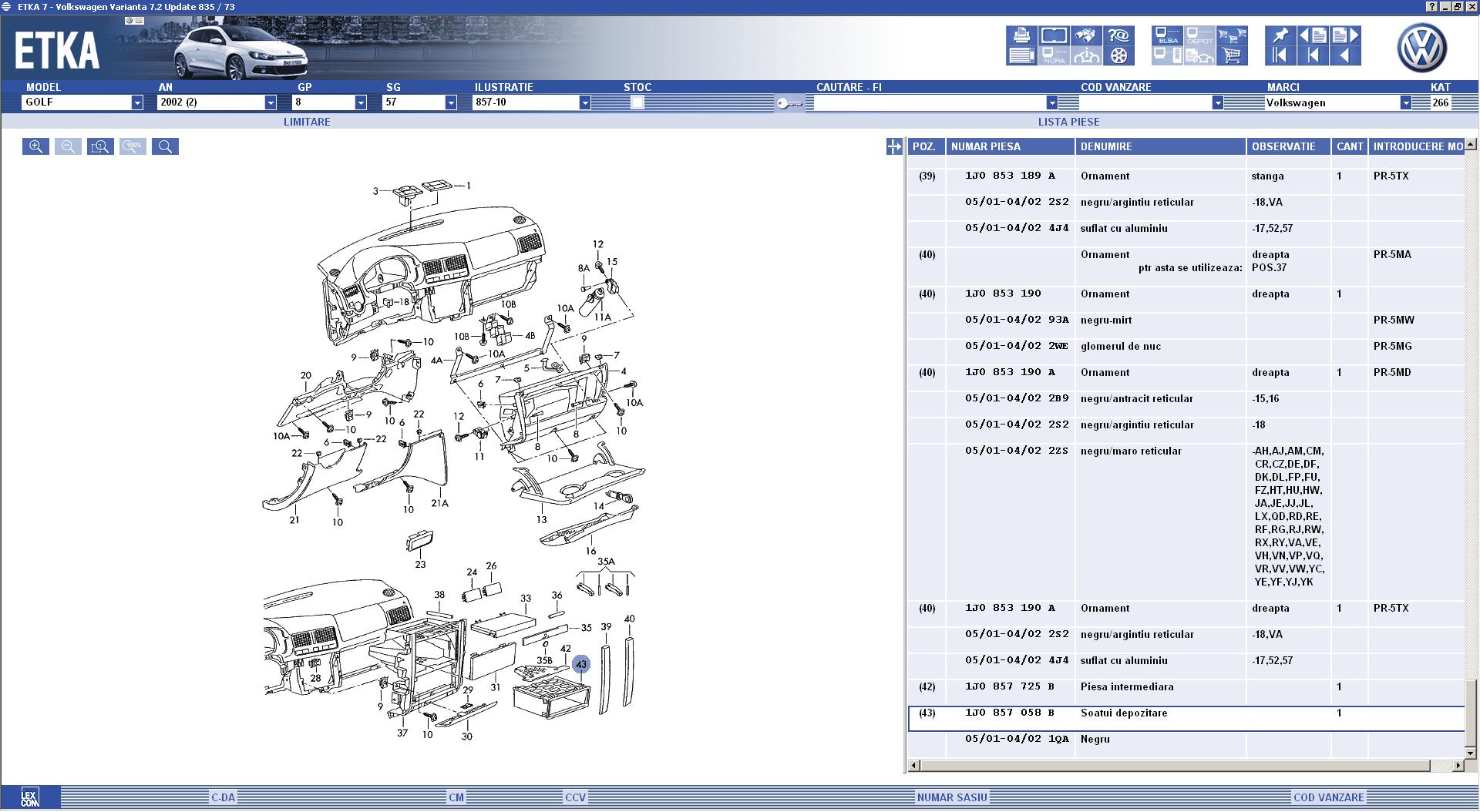1480x812 pixels.
Task: Click the zoom-to-region magnifier icon
Action: 100,146
